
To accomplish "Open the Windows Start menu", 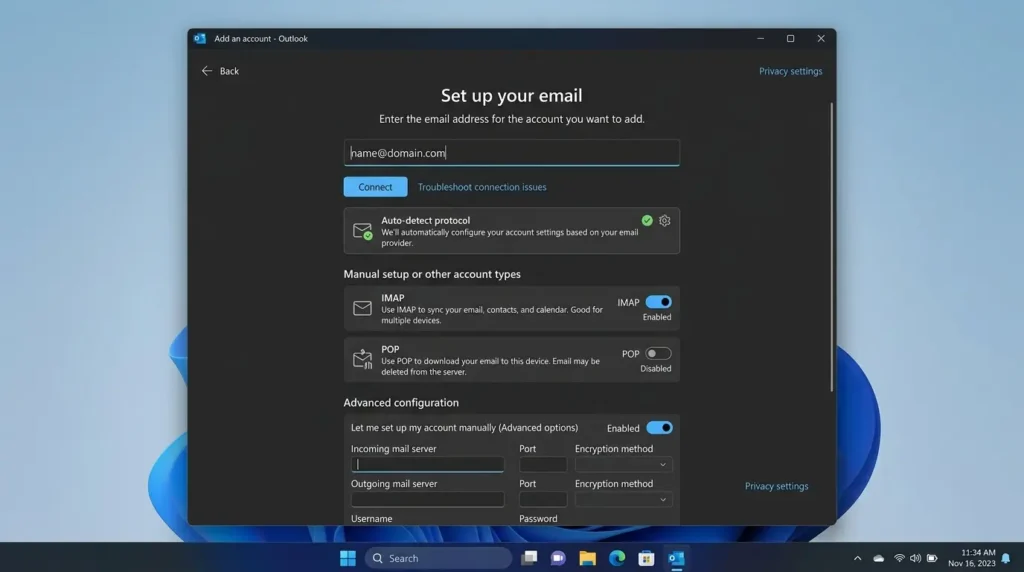I will click(x=348, y=558).
